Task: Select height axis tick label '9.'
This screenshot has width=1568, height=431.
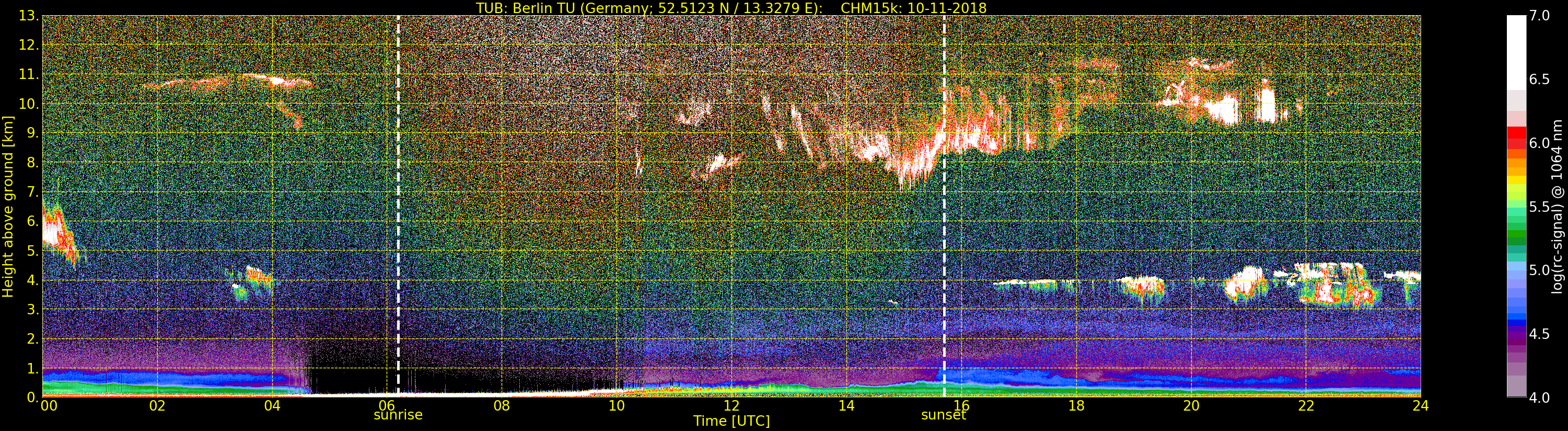Action: 32,133
